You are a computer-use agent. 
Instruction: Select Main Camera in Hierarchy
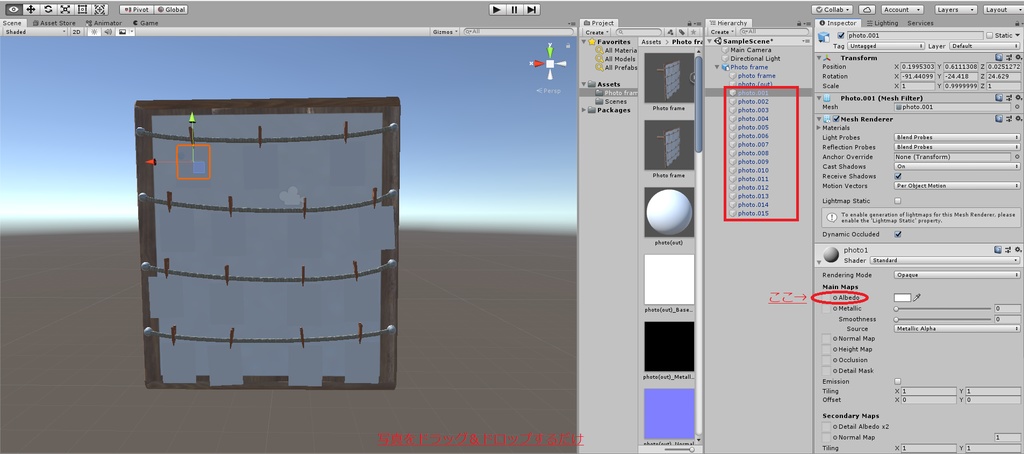tap(750, 50)
